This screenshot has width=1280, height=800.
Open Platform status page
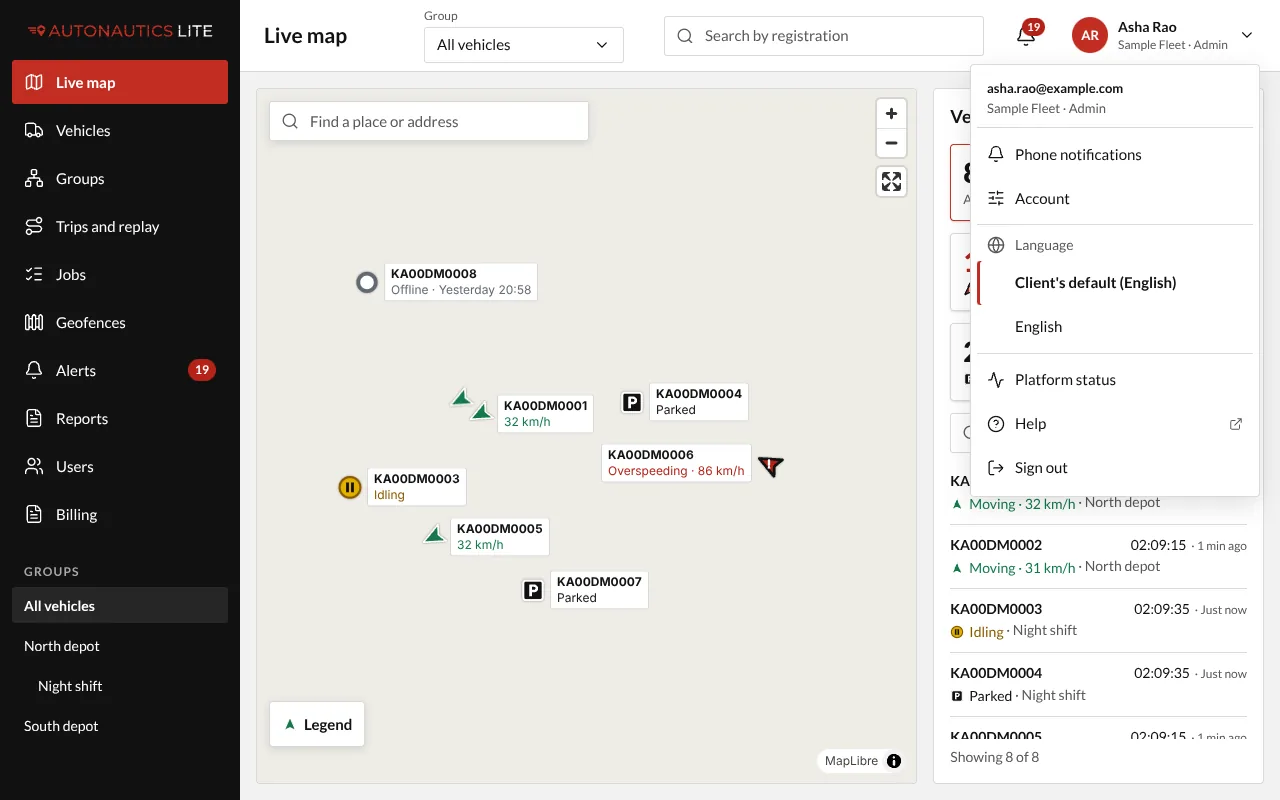click(1115, 380)
